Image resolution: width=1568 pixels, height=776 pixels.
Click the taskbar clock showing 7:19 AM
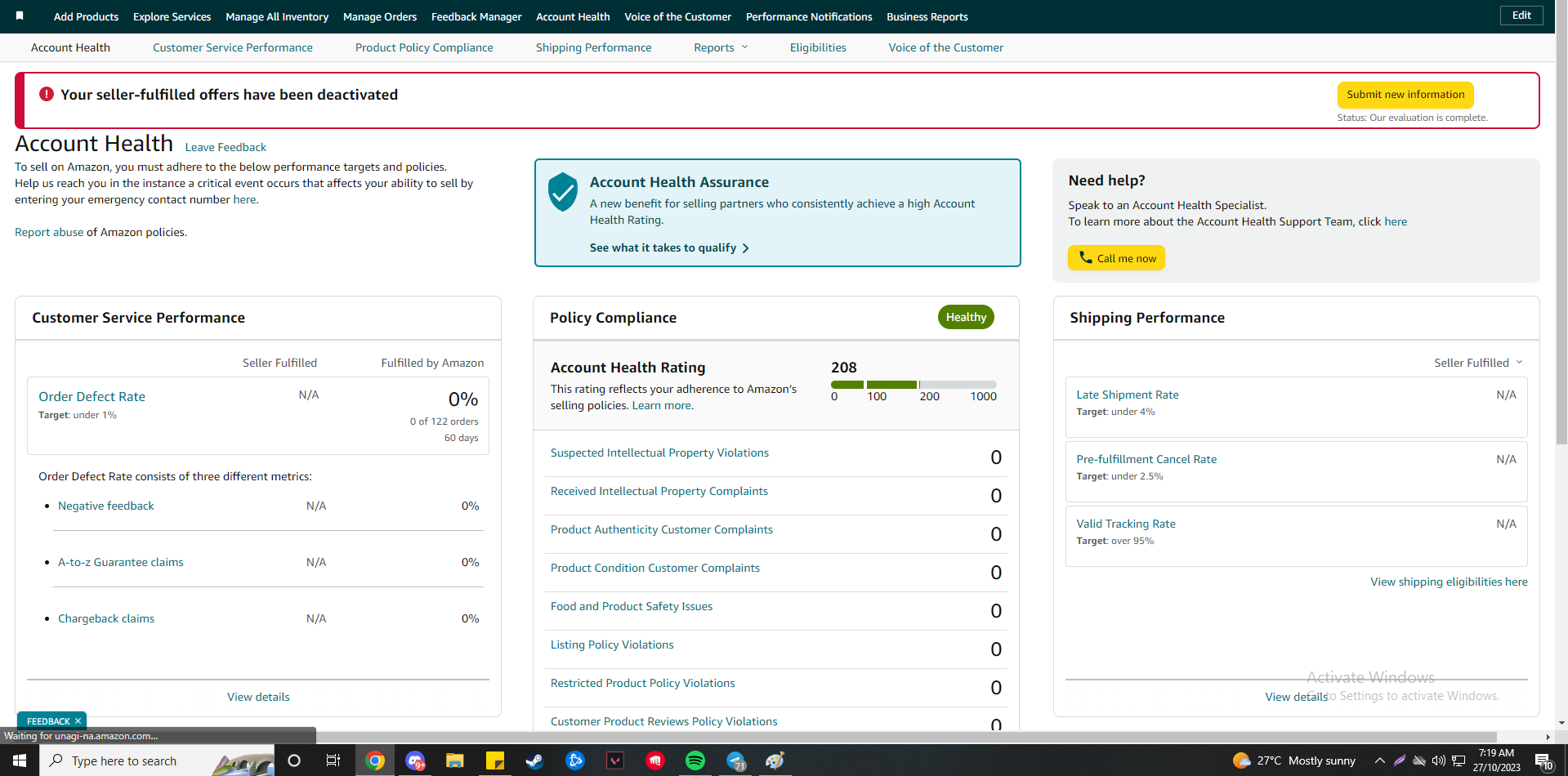tap(1497, 760)
